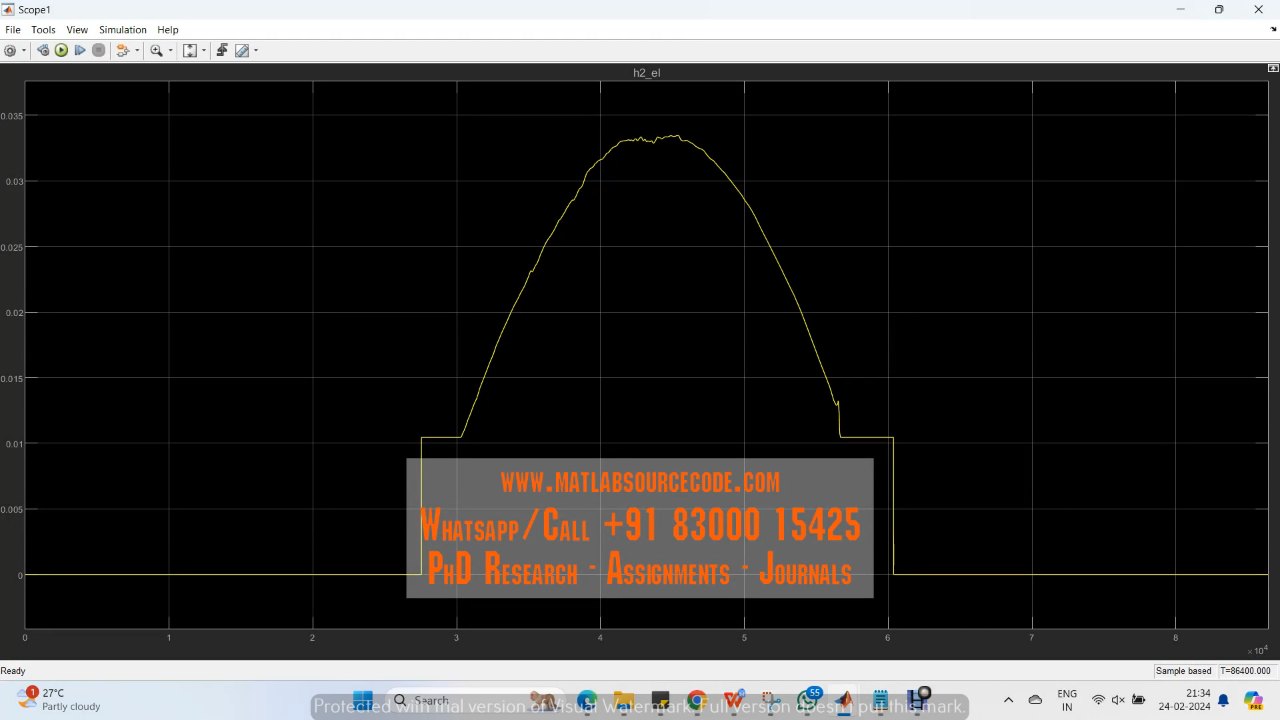Click the speaker volume tray icon
The image size is (1280, 720).
click(x=1119, y=700)
